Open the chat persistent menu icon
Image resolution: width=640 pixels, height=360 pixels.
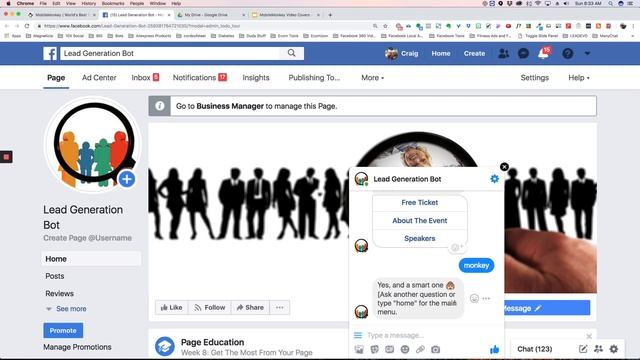coord(358,335)
